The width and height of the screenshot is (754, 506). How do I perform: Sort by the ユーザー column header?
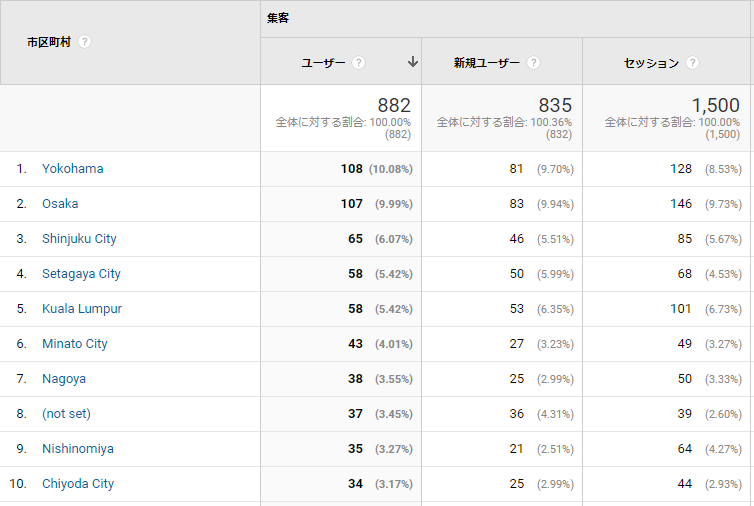pos(323,63)
